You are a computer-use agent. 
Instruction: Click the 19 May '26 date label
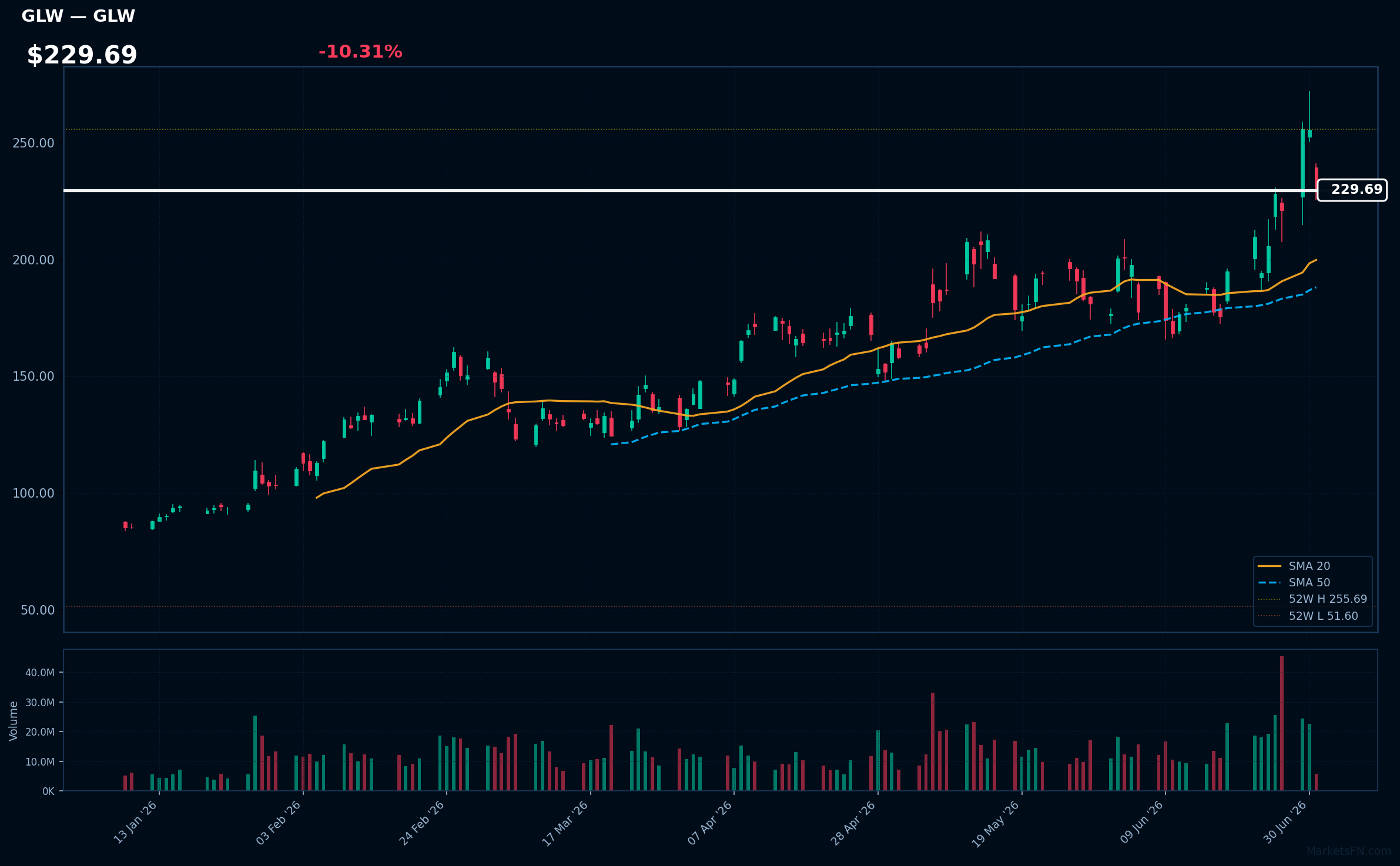click(x=996, y=824)
